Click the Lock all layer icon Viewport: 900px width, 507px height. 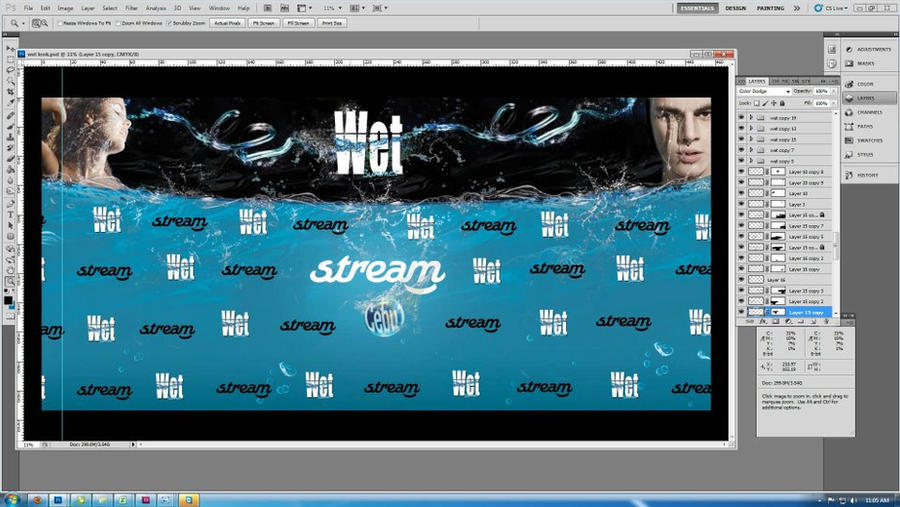(x=782, y=103)
